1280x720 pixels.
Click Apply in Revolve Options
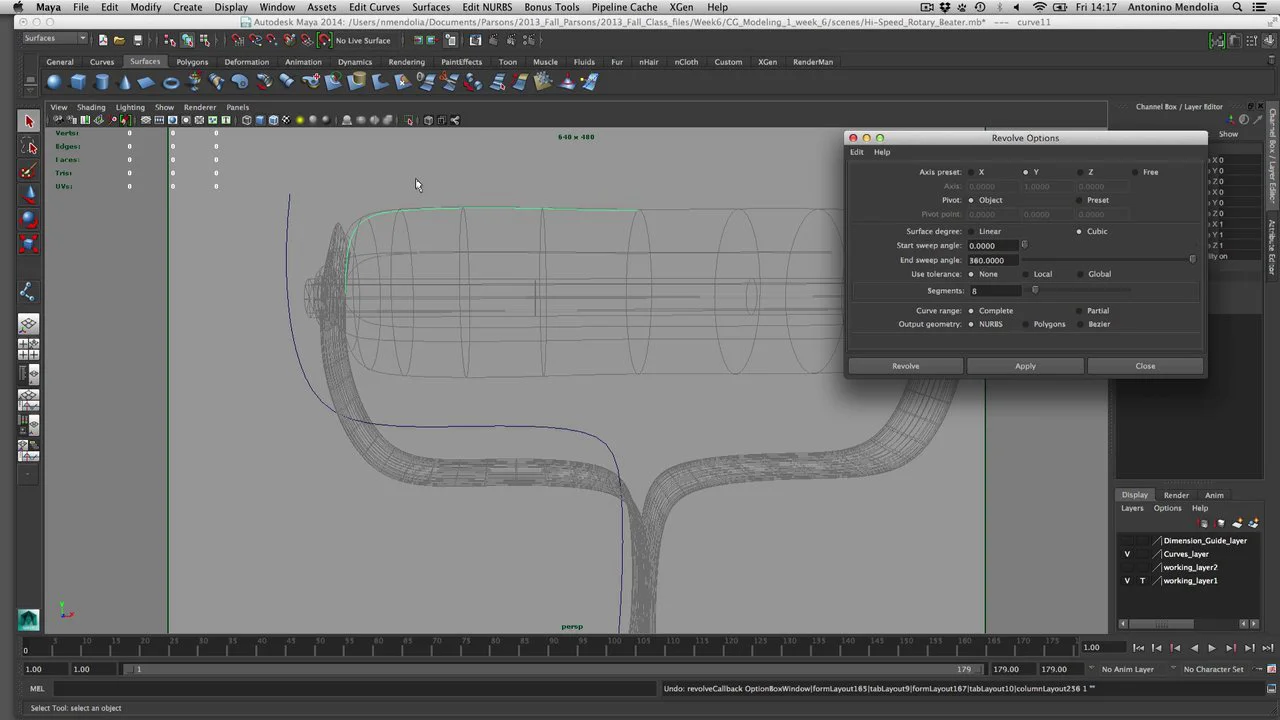coord(1025,366)
